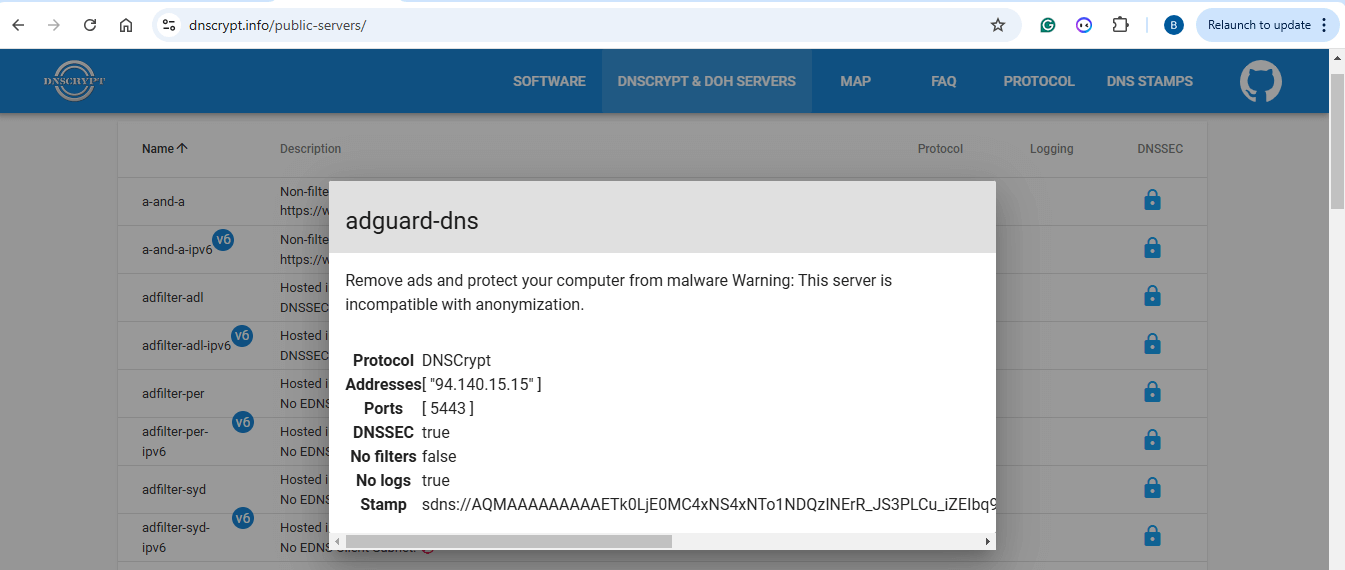
Task: Click the DNSCrypt logo in header
Action: [x=75, y=81]
